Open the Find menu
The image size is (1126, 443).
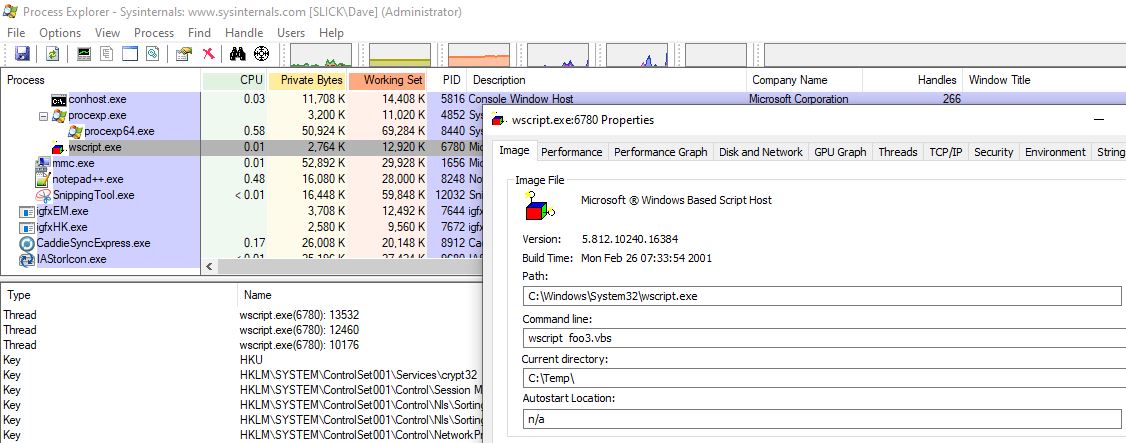pyautogui.click(x=200, y=32)
